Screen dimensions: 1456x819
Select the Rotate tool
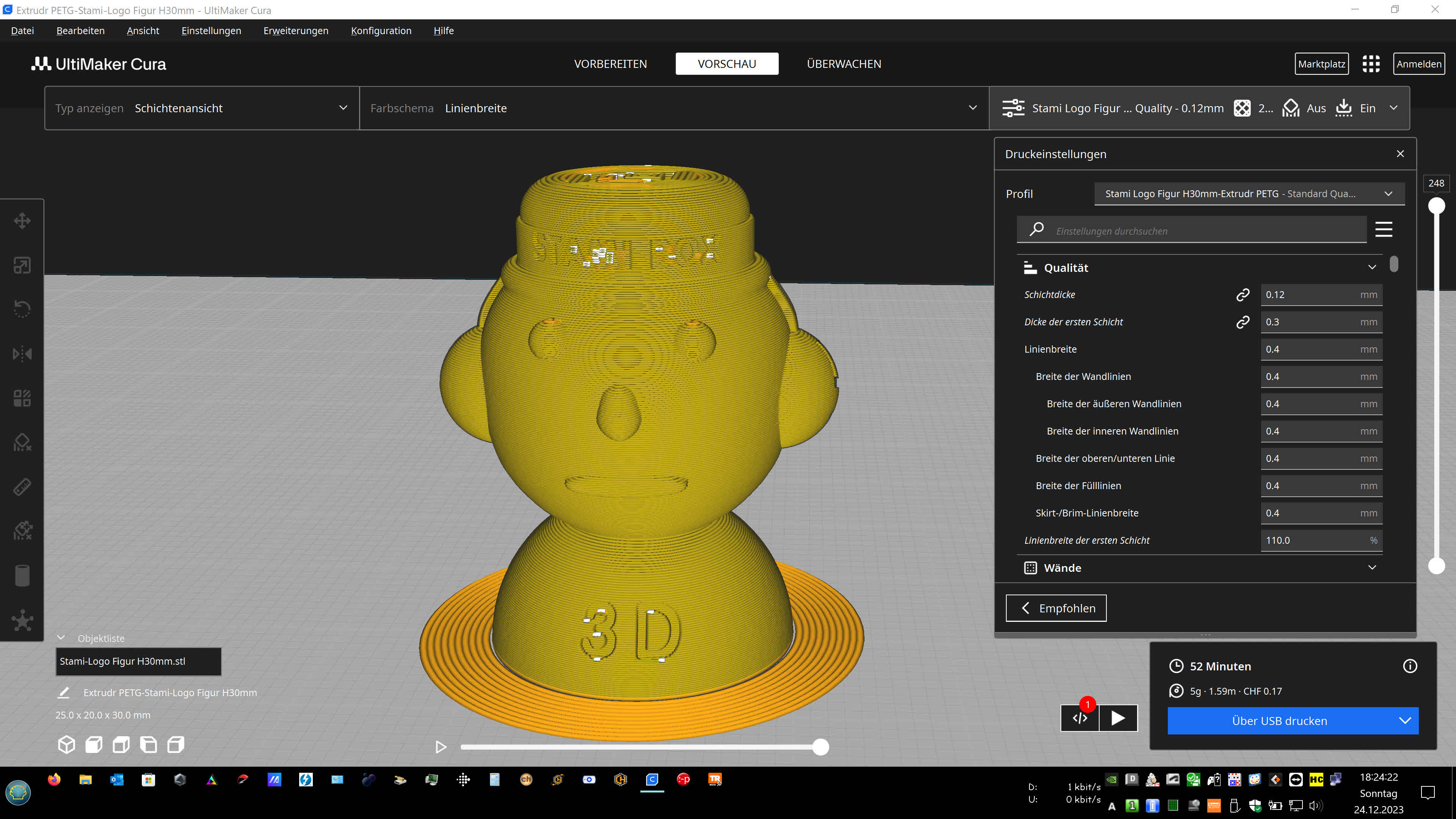[x=22, y=308]
